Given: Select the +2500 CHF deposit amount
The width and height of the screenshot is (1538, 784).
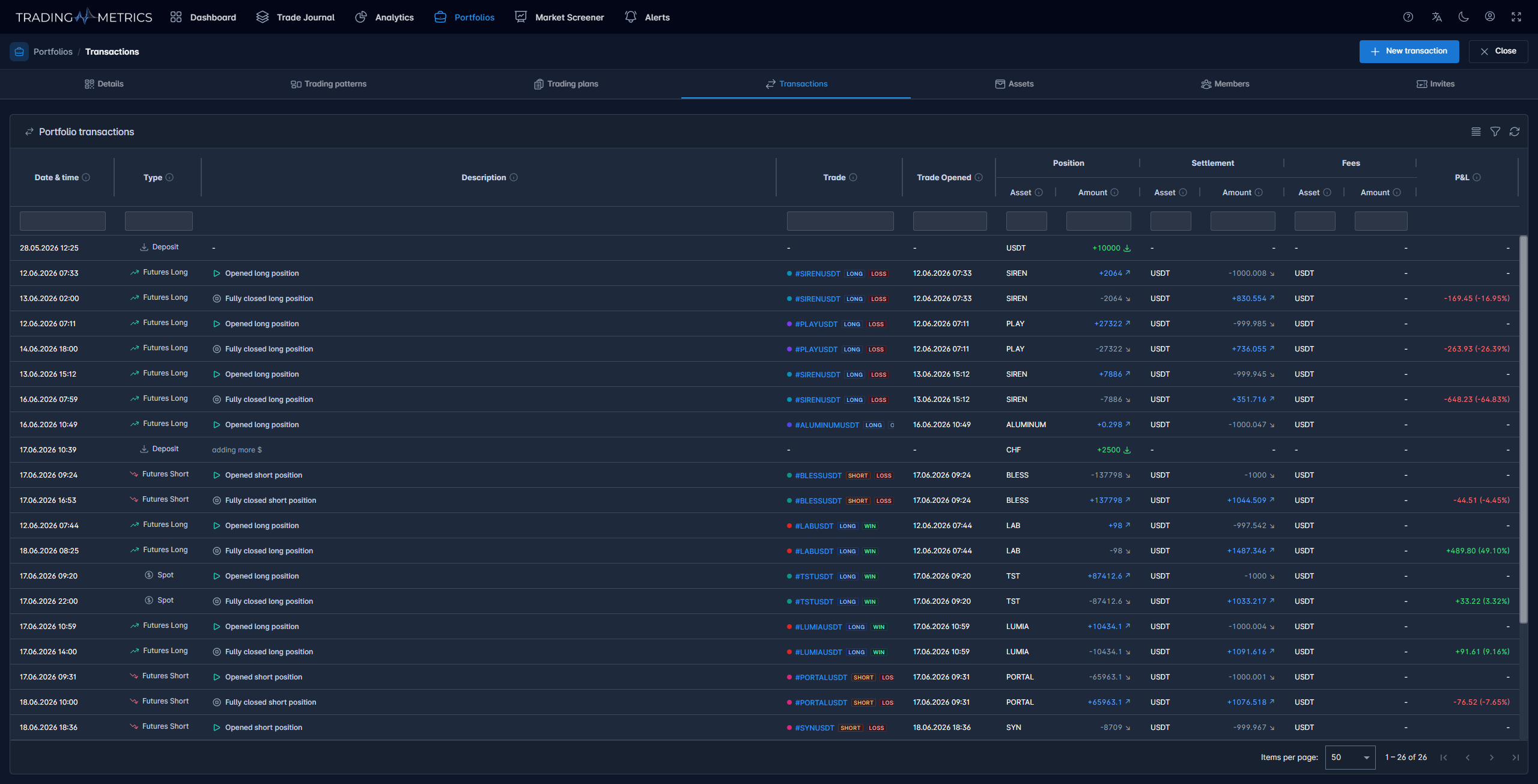Looking at the screenshot, I should [1108, 450].
